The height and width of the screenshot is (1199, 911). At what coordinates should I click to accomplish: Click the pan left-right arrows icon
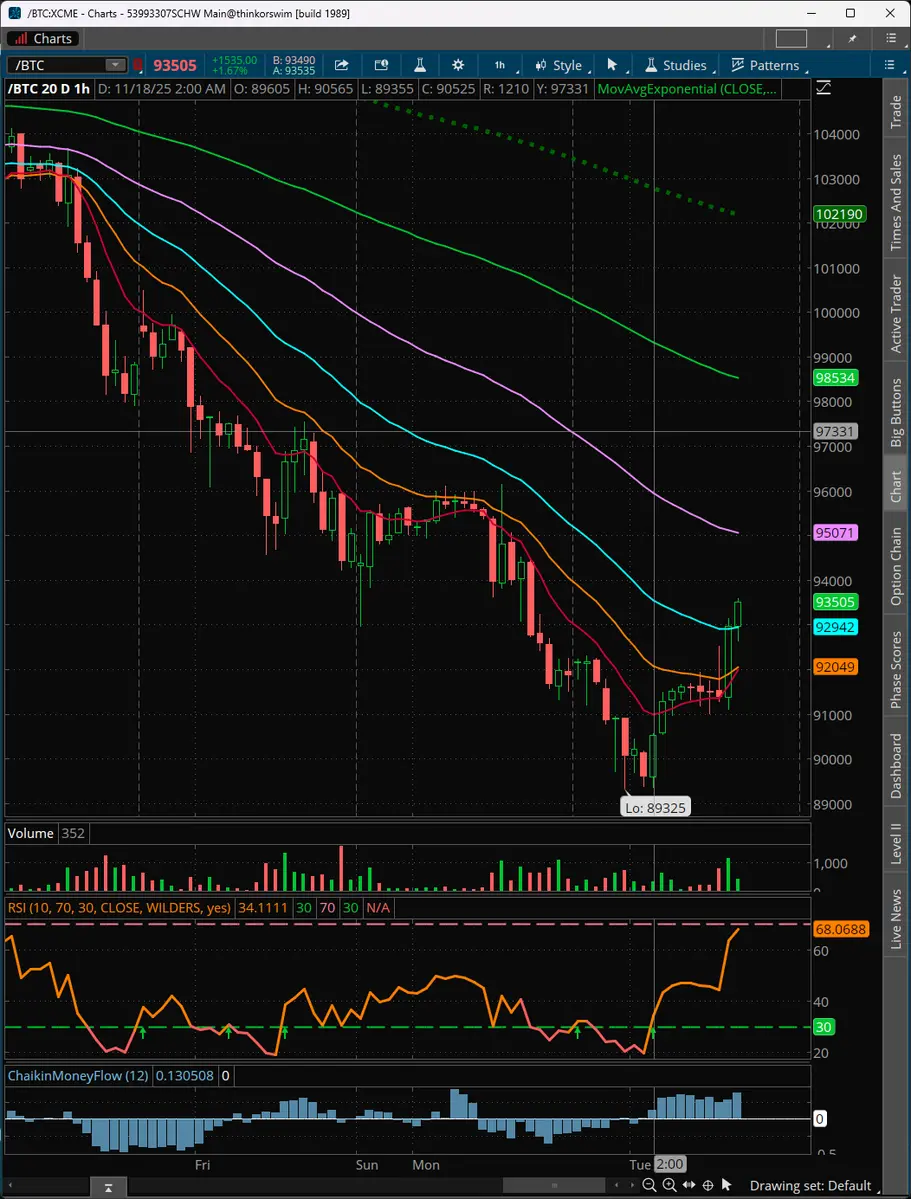click(x=689, y=1185)
